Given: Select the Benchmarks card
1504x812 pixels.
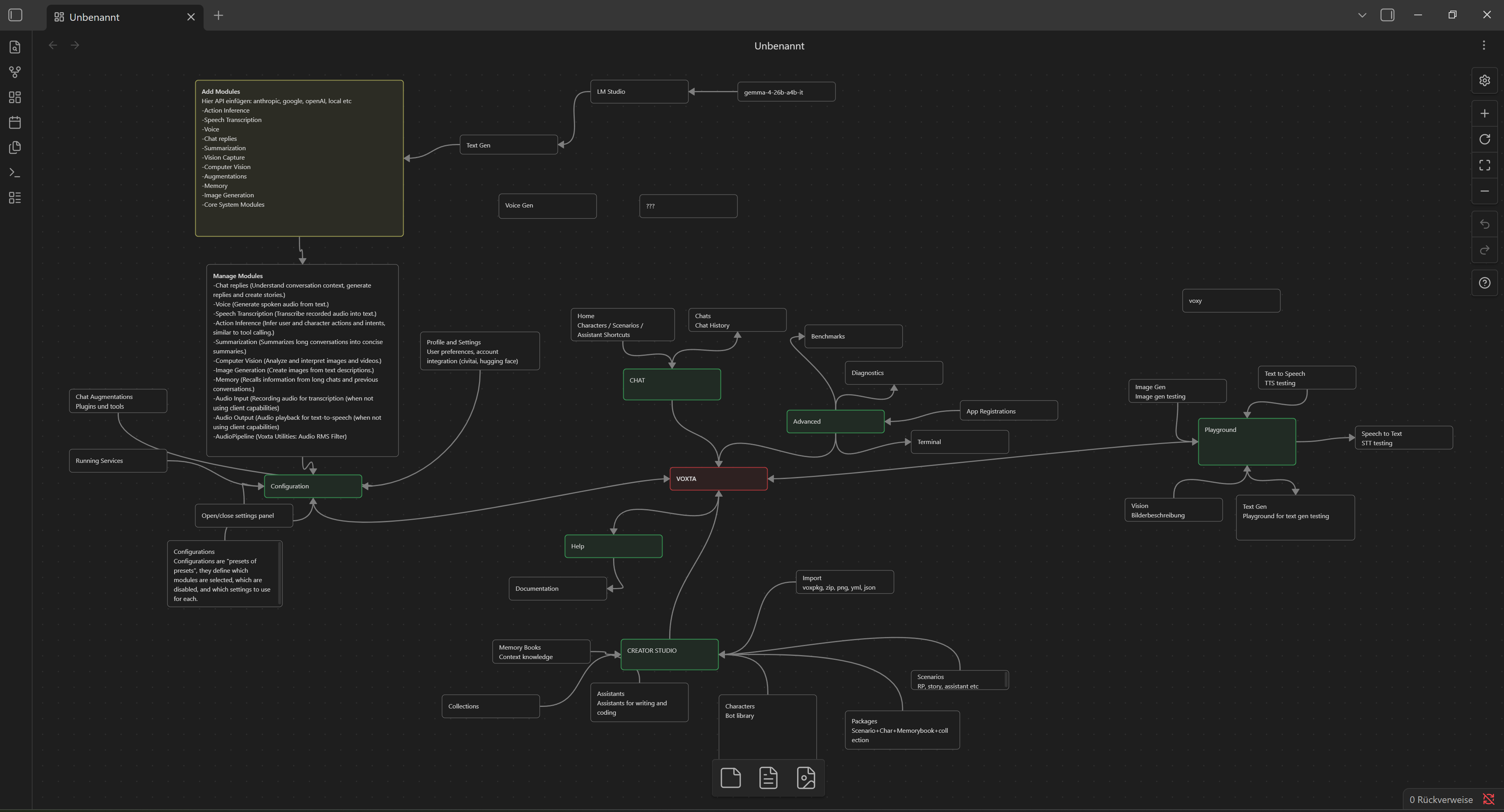Looking at the screenshot, I should click(853, 336).
